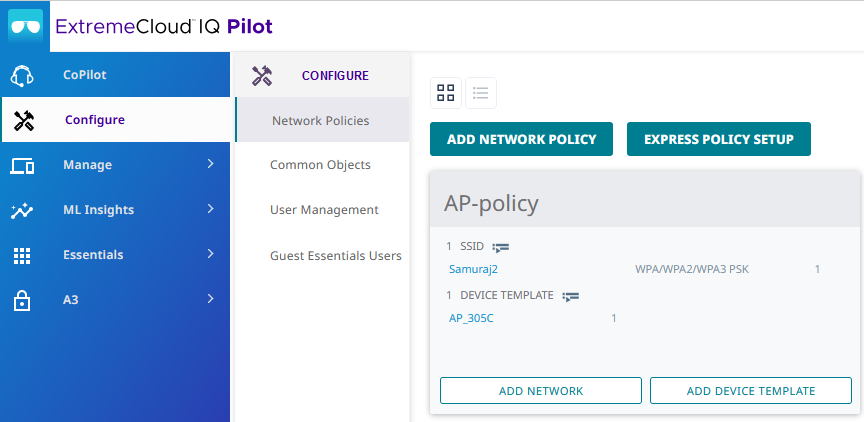Click the SSID list icon
Image resolution: width=864 pixels, height=422 pixels.
click(500, 247)
